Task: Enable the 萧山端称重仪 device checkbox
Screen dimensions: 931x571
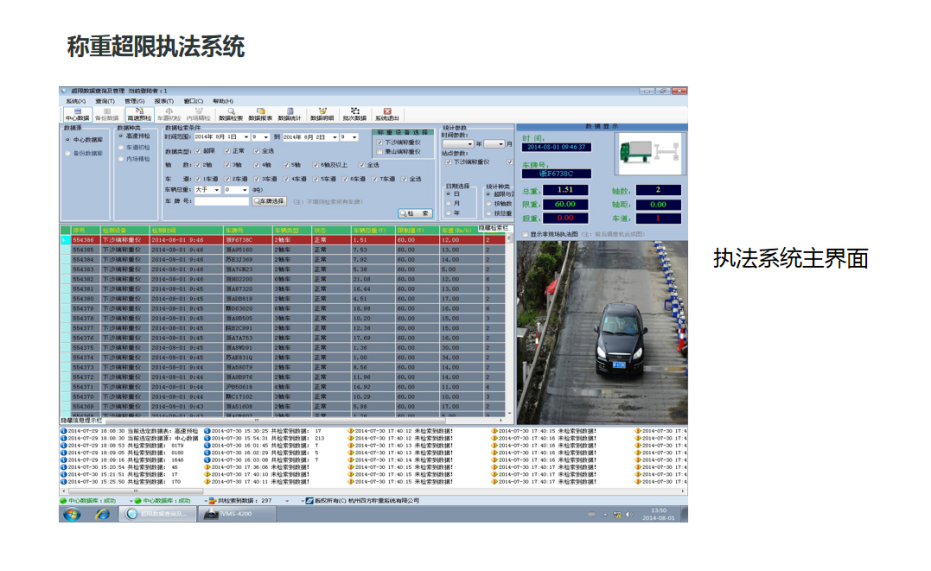Action: [379, 150]
